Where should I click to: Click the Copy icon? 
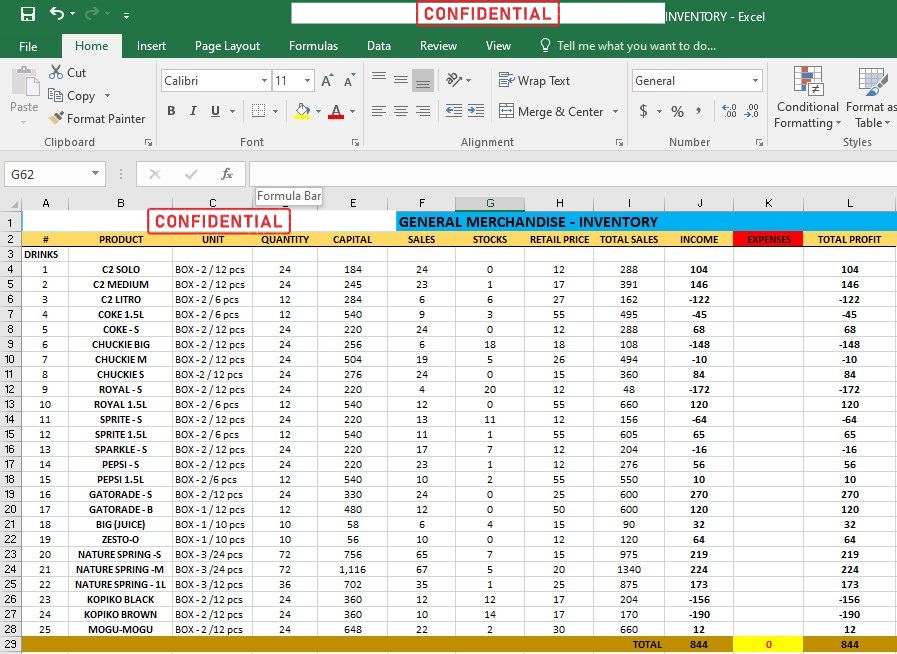click(x=55, y=95)
